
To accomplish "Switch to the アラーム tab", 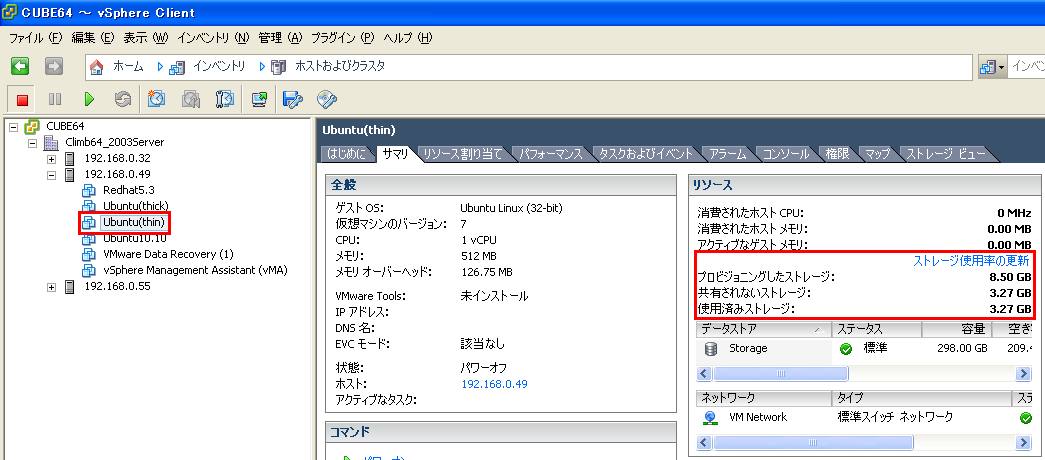I will pos(728,154).
